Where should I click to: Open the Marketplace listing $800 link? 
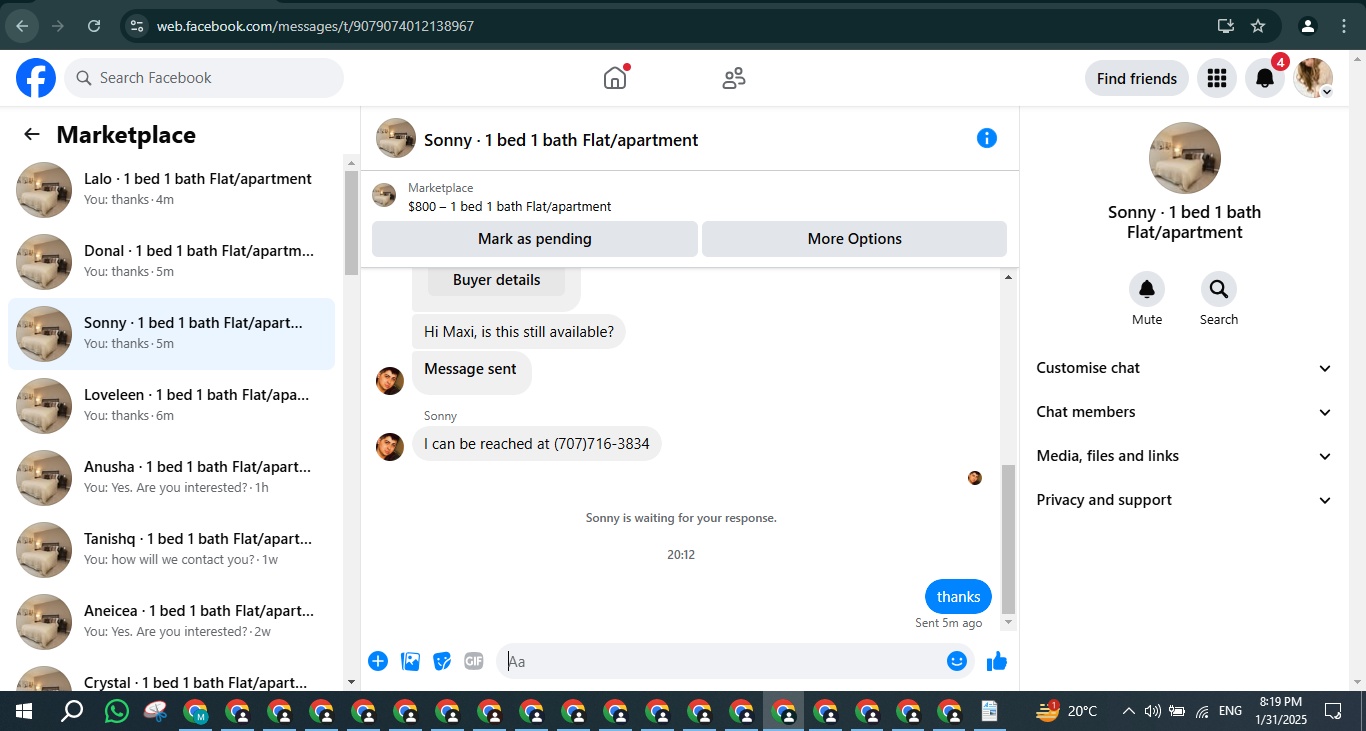click(509, 206)
